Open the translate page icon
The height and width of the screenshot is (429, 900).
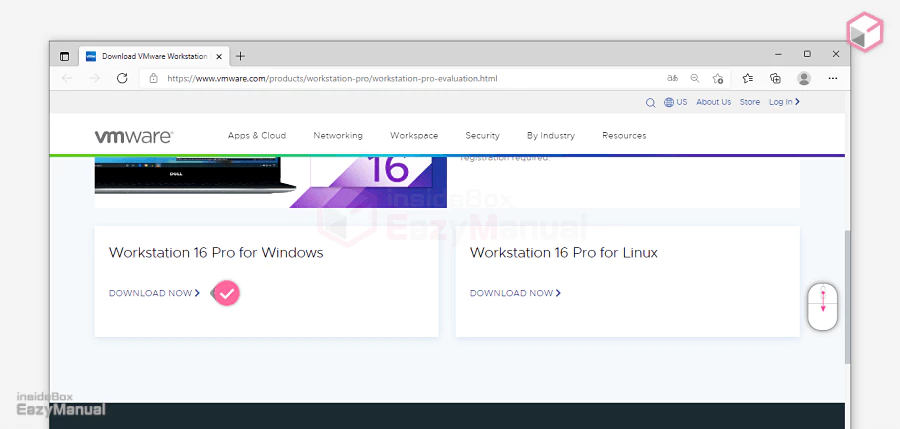[672, 78]
